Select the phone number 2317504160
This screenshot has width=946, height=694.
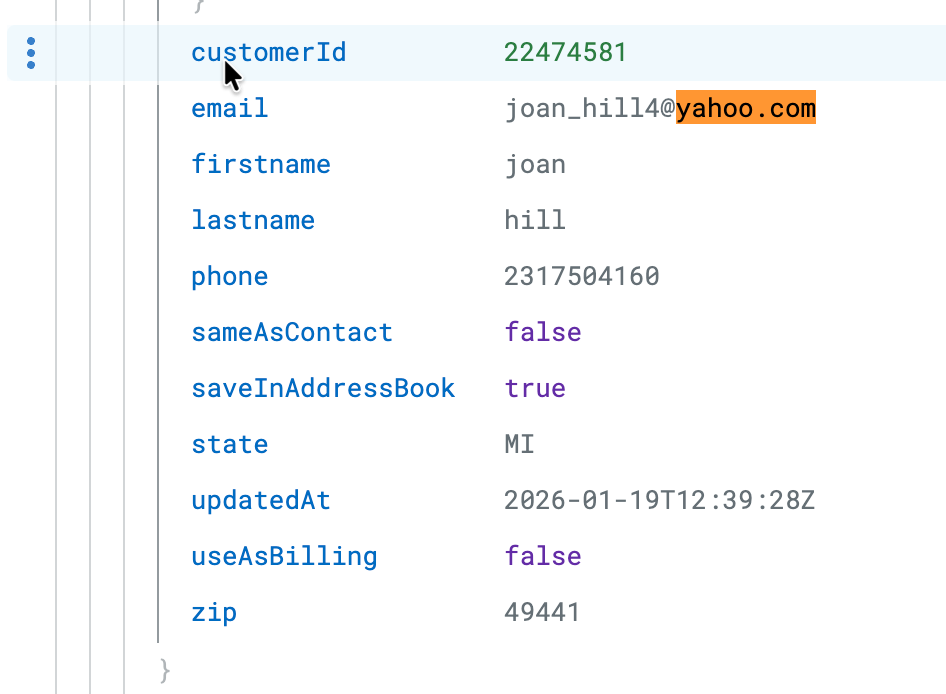click(x=581, y=276)
